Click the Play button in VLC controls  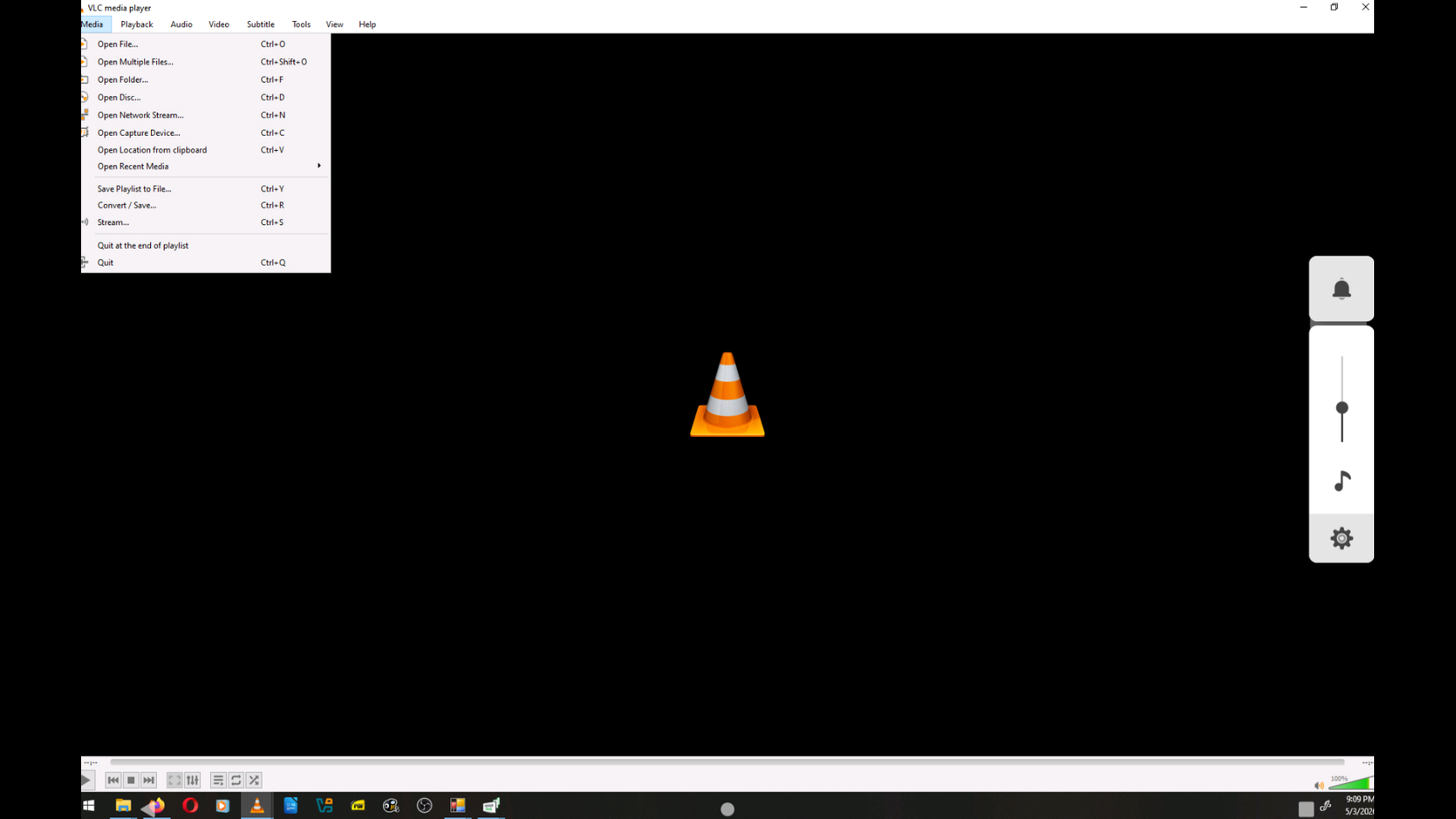point(86,780)
